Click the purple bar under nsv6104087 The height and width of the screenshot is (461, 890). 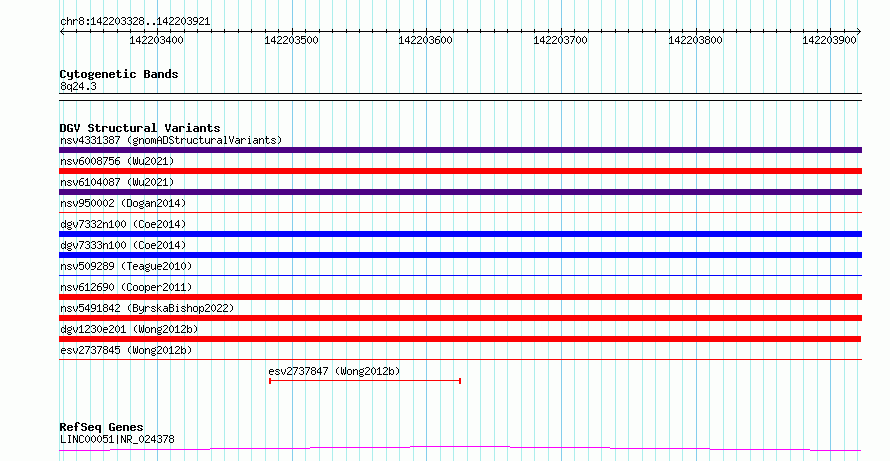[x=460, y=192]
